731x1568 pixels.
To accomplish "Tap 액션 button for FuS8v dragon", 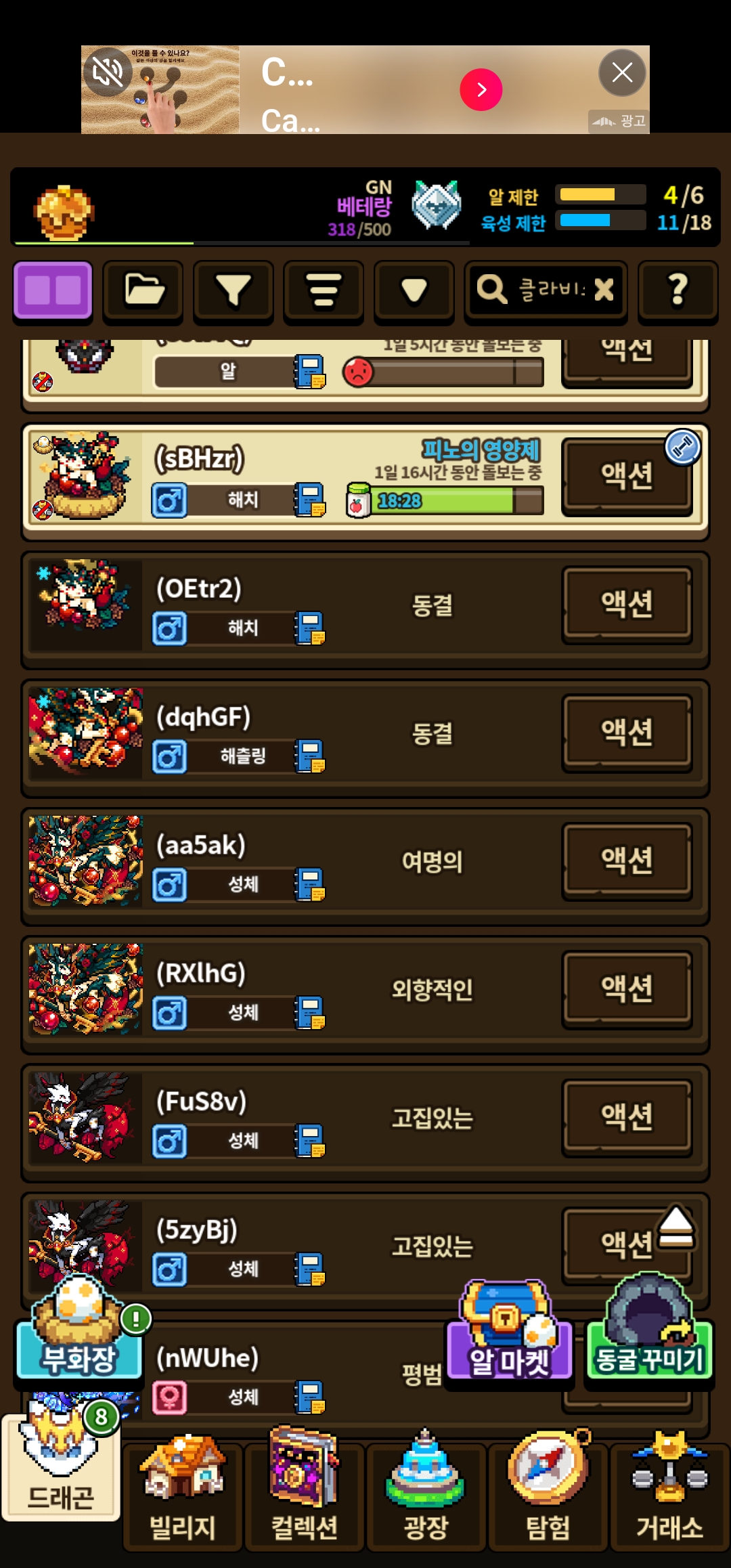I will tap(627, 1117).
